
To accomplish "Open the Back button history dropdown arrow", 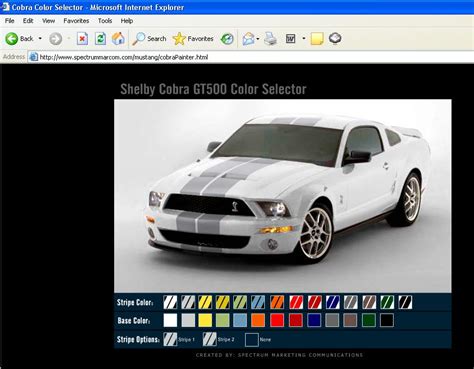I will (x=40, y=39).
